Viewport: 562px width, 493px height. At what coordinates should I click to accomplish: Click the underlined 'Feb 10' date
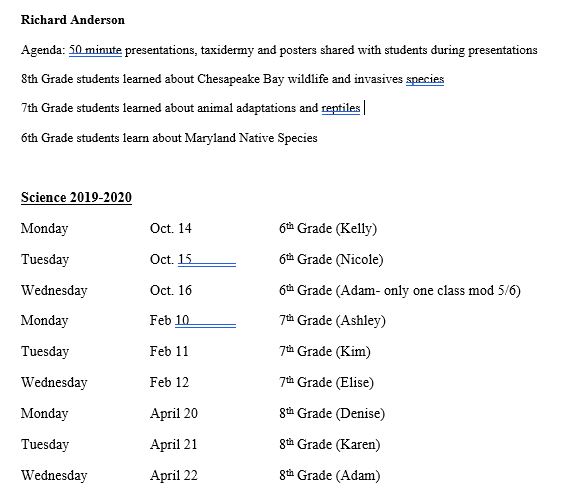pyautogui.click(x=169, y=320)
